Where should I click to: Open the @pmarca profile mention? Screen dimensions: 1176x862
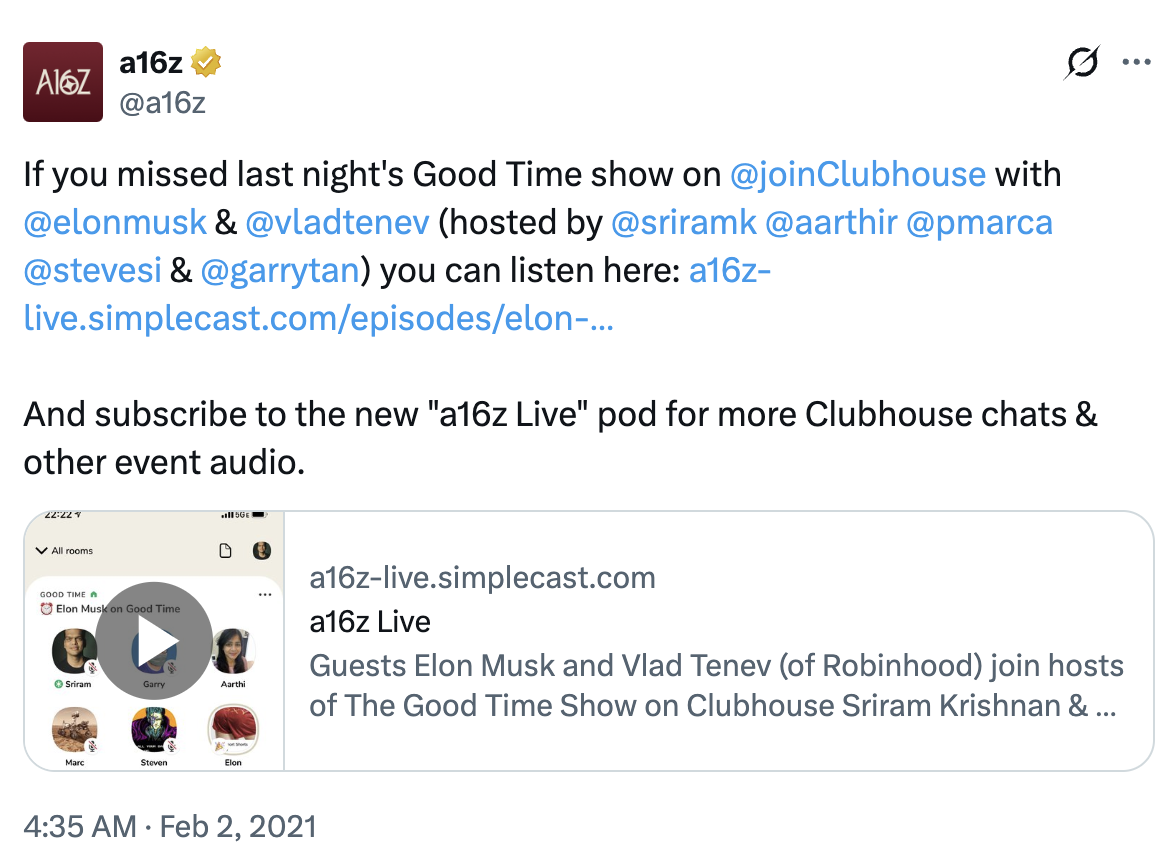979,222
